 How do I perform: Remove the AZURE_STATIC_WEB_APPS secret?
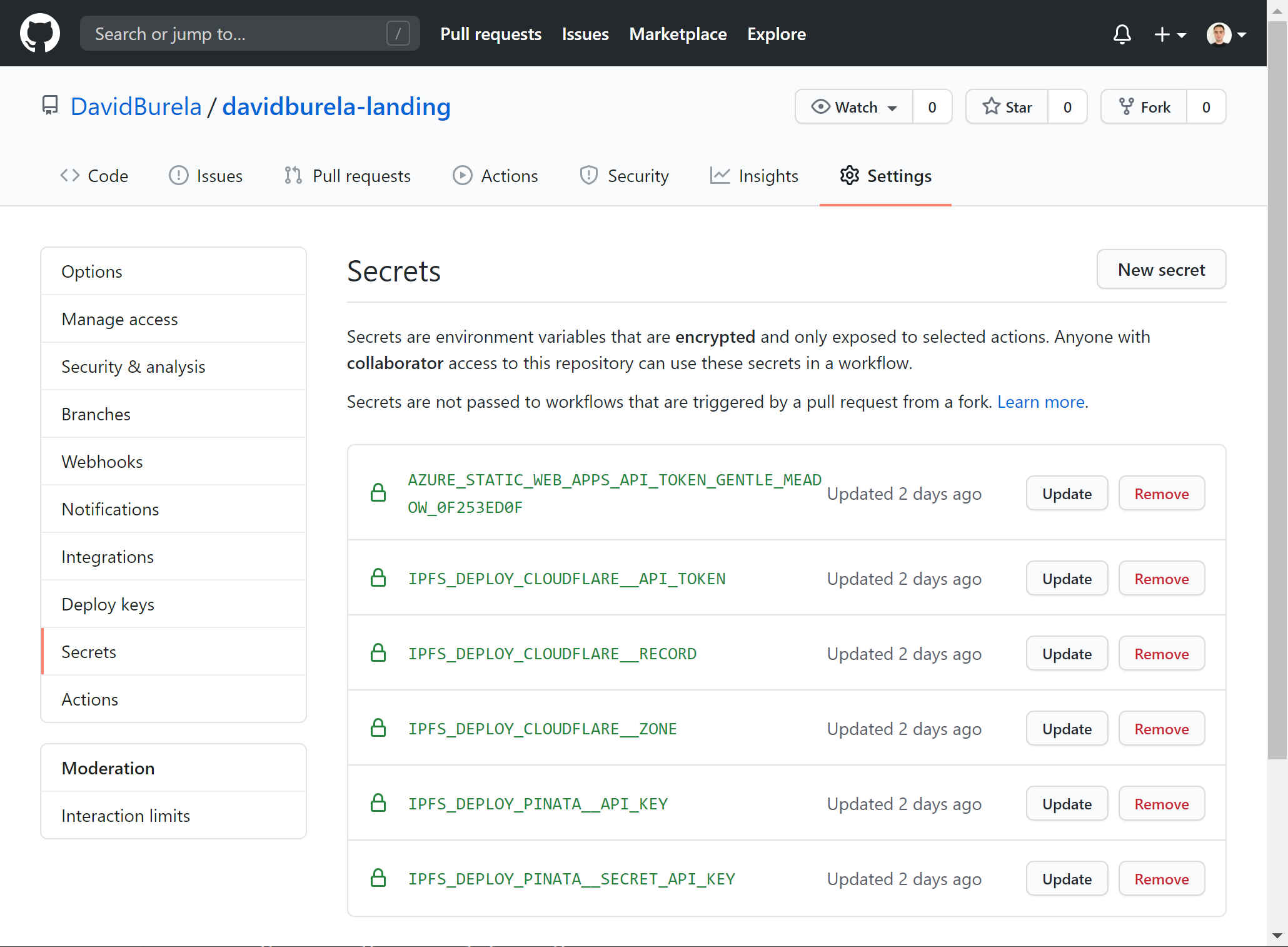[x=1162, y=494]
